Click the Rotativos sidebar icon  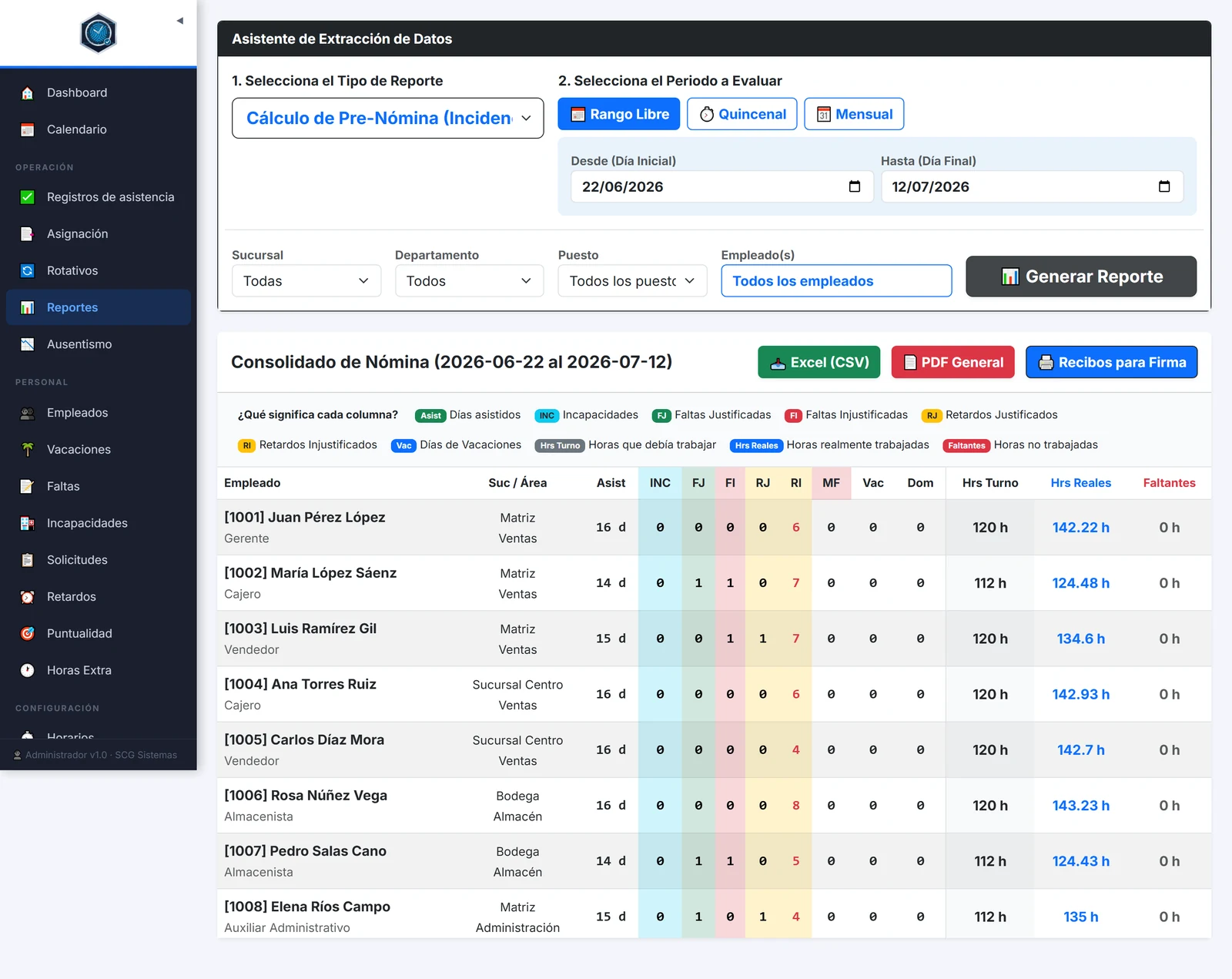tap(28, 271)
